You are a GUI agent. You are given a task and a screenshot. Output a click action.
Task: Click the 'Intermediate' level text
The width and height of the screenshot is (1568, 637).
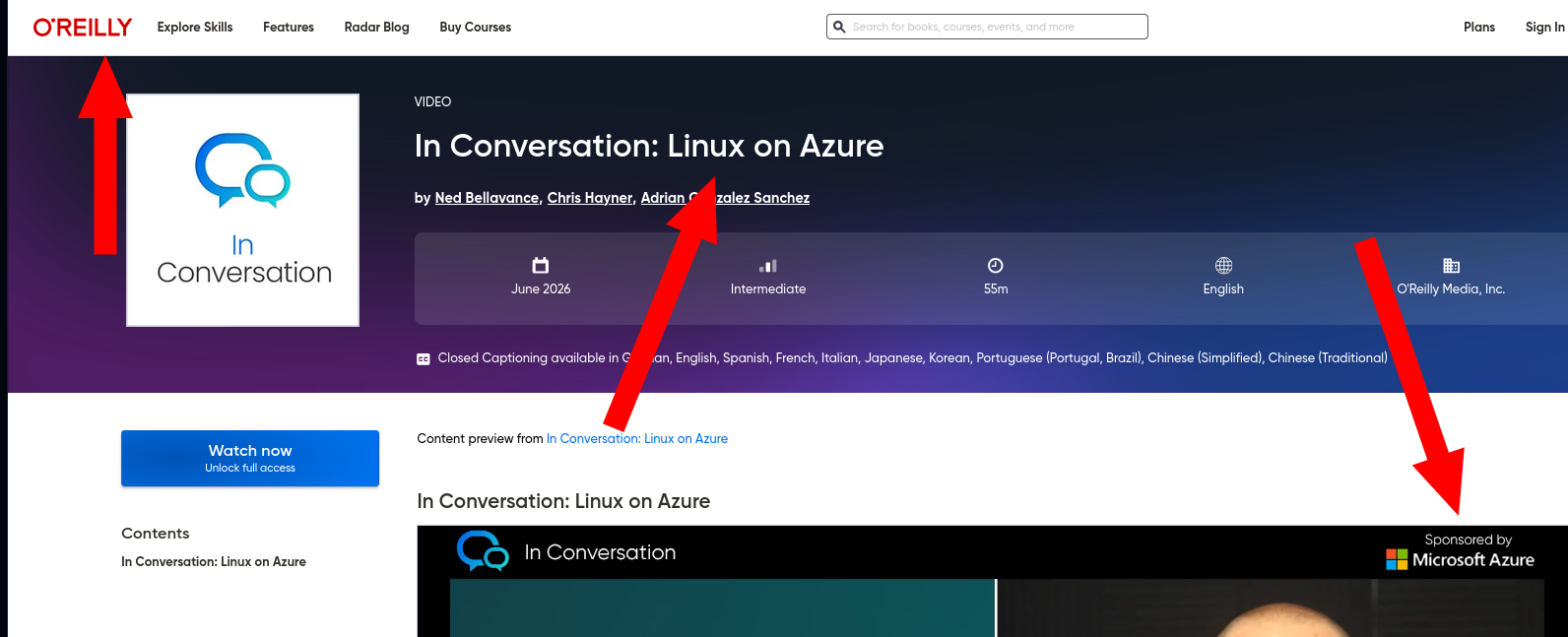tap(768, 288)
